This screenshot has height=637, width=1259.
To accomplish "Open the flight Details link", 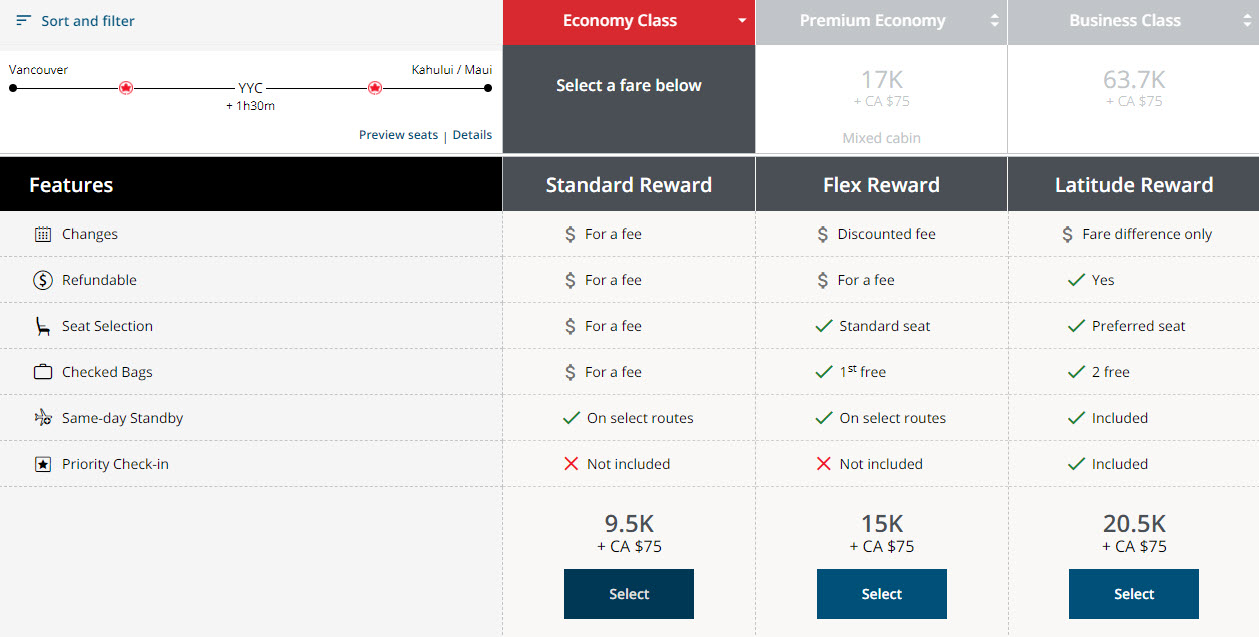I will [471, 134].
